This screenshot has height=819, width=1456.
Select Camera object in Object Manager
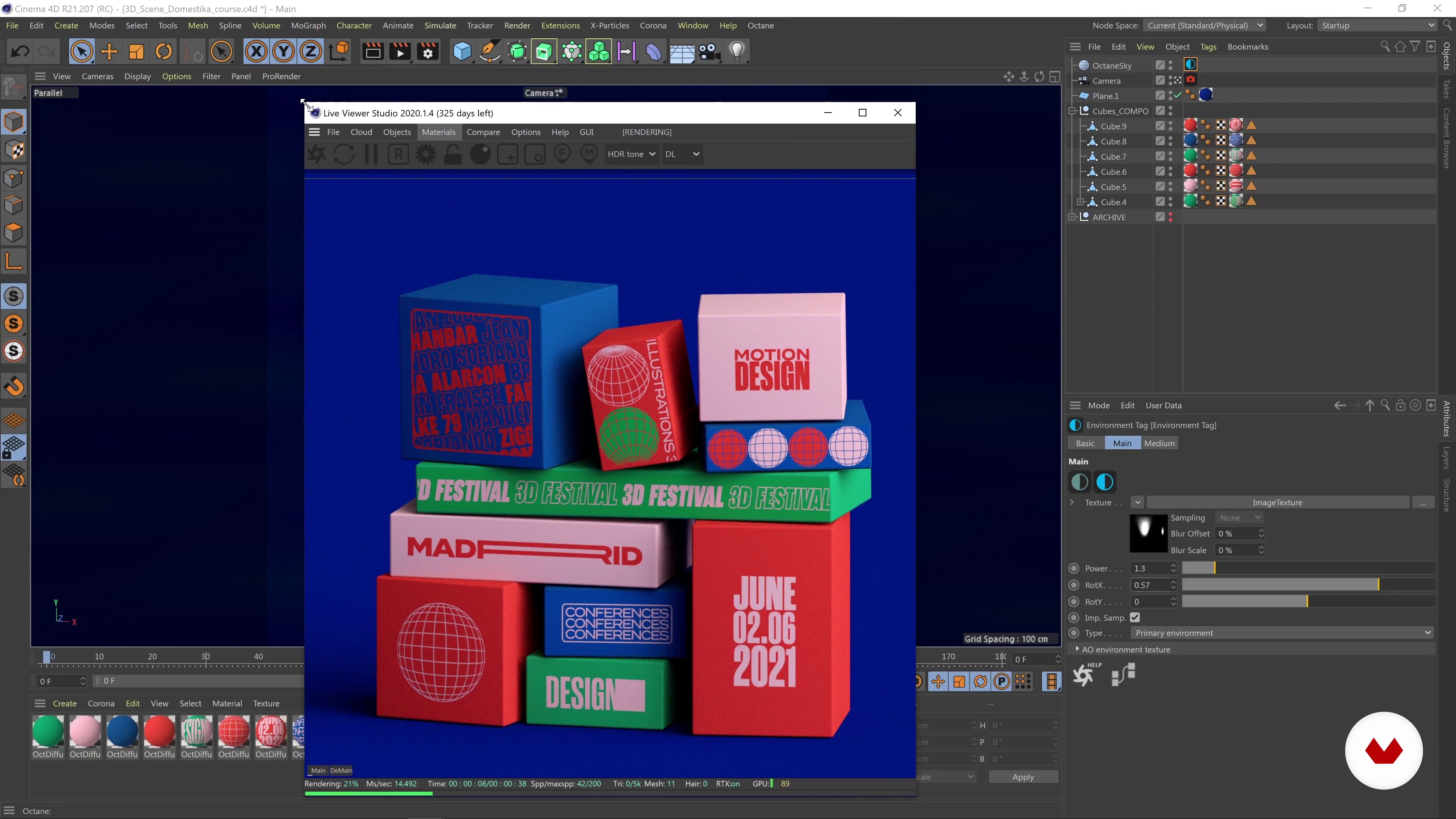pyautogui.click(x=1106, y=81)
